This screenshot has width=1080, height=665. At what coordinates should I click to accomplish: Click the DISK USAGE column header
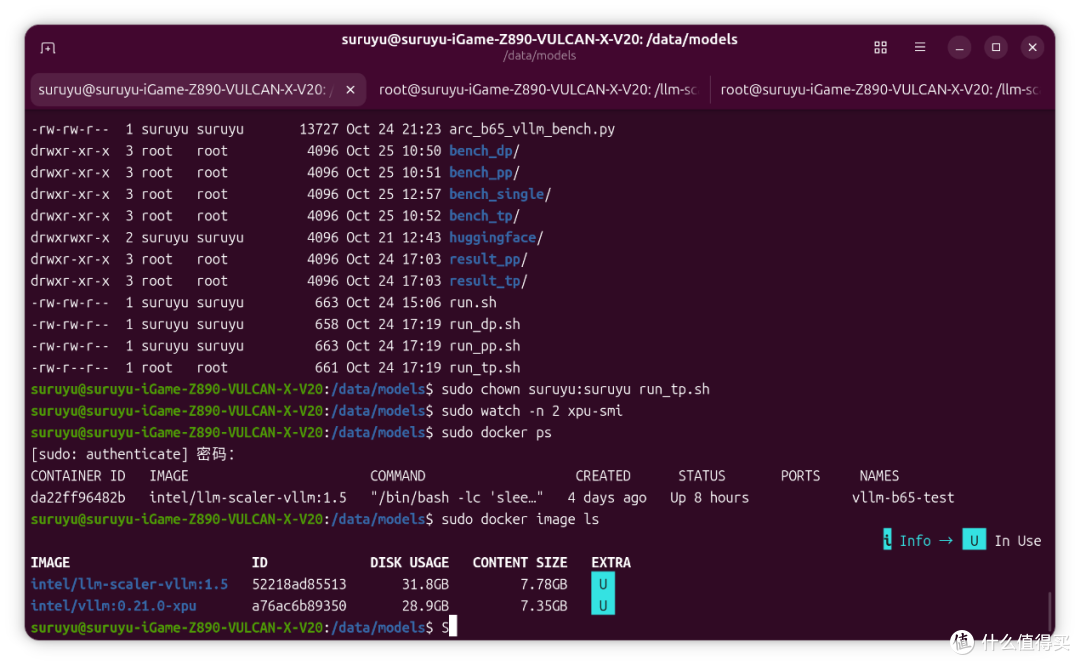409,562
